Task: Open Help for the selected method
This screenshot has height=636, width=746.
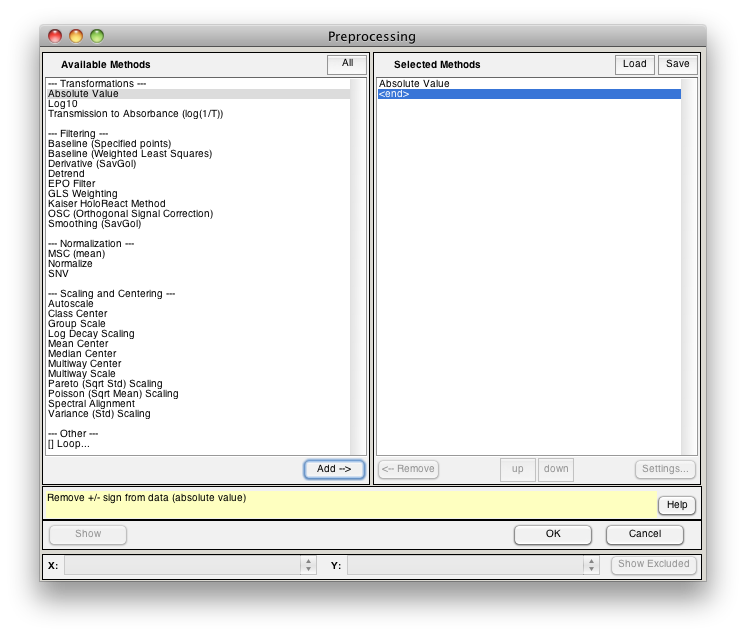Action: coord(676,506)
